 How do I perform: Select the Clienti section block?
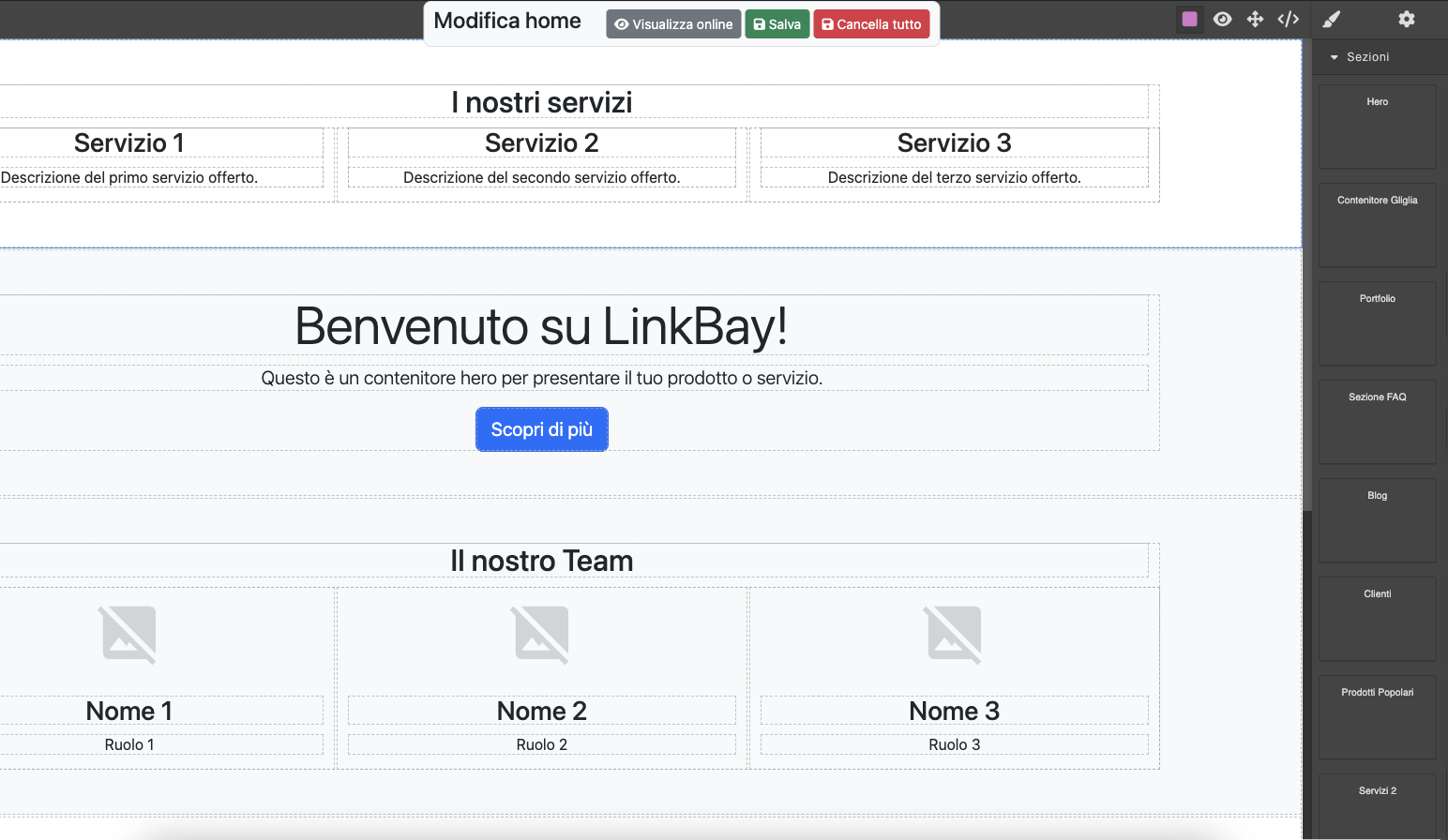click(x=1377, y=619)
